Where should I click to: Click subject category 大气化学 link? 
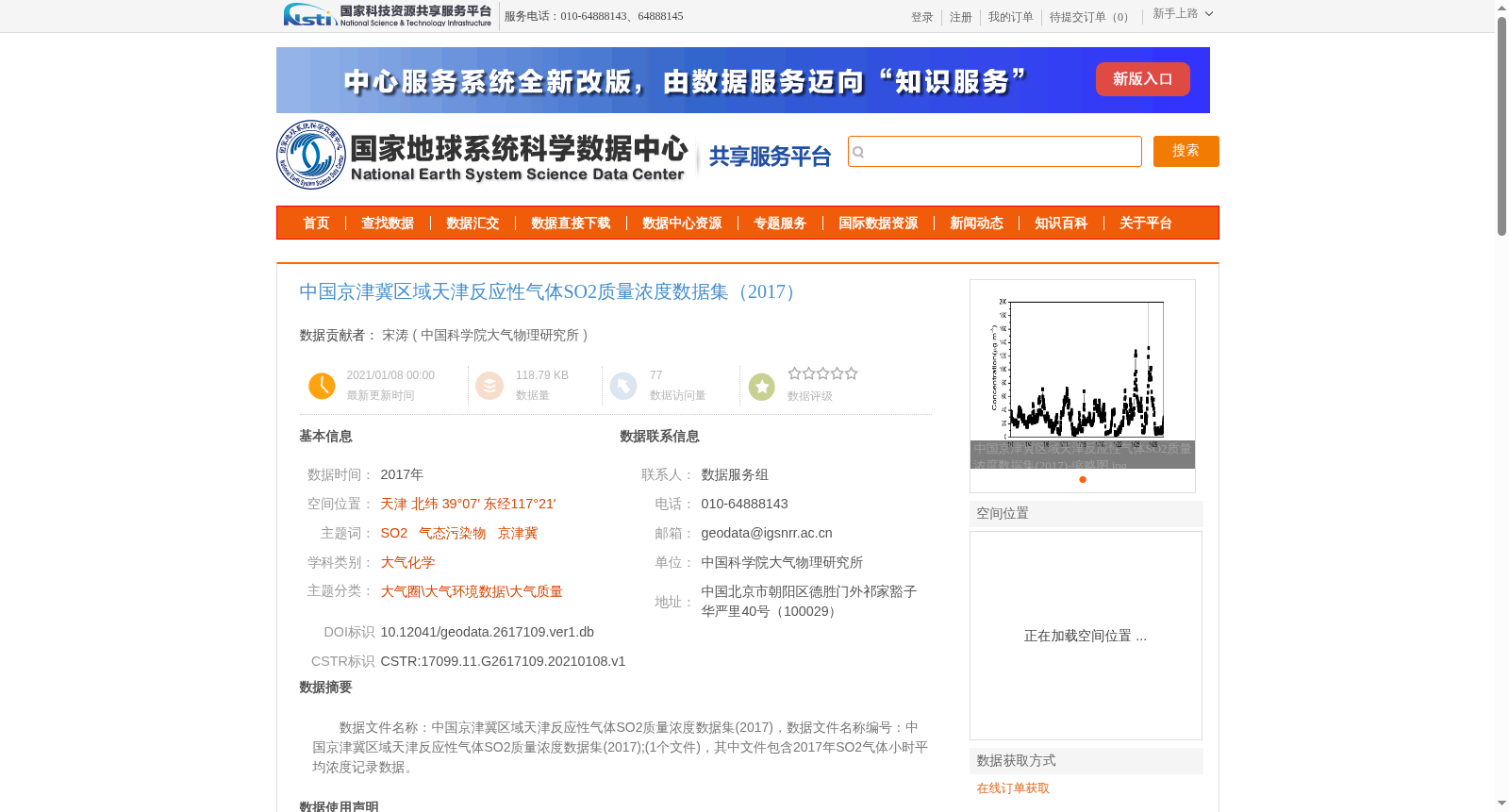(x=407, y=562)
